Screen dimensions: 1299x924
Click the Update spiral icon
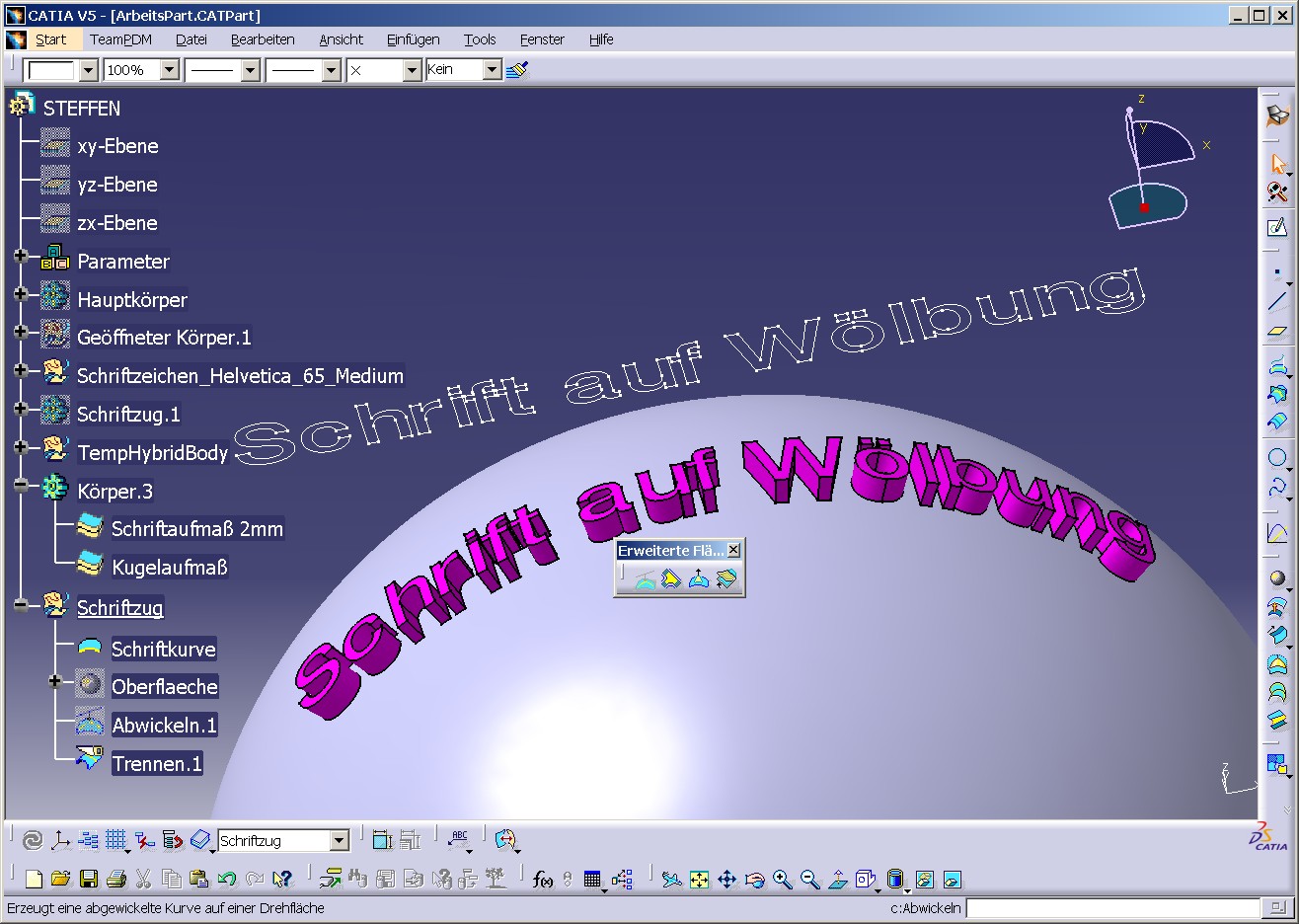click(x=33, y=840)
